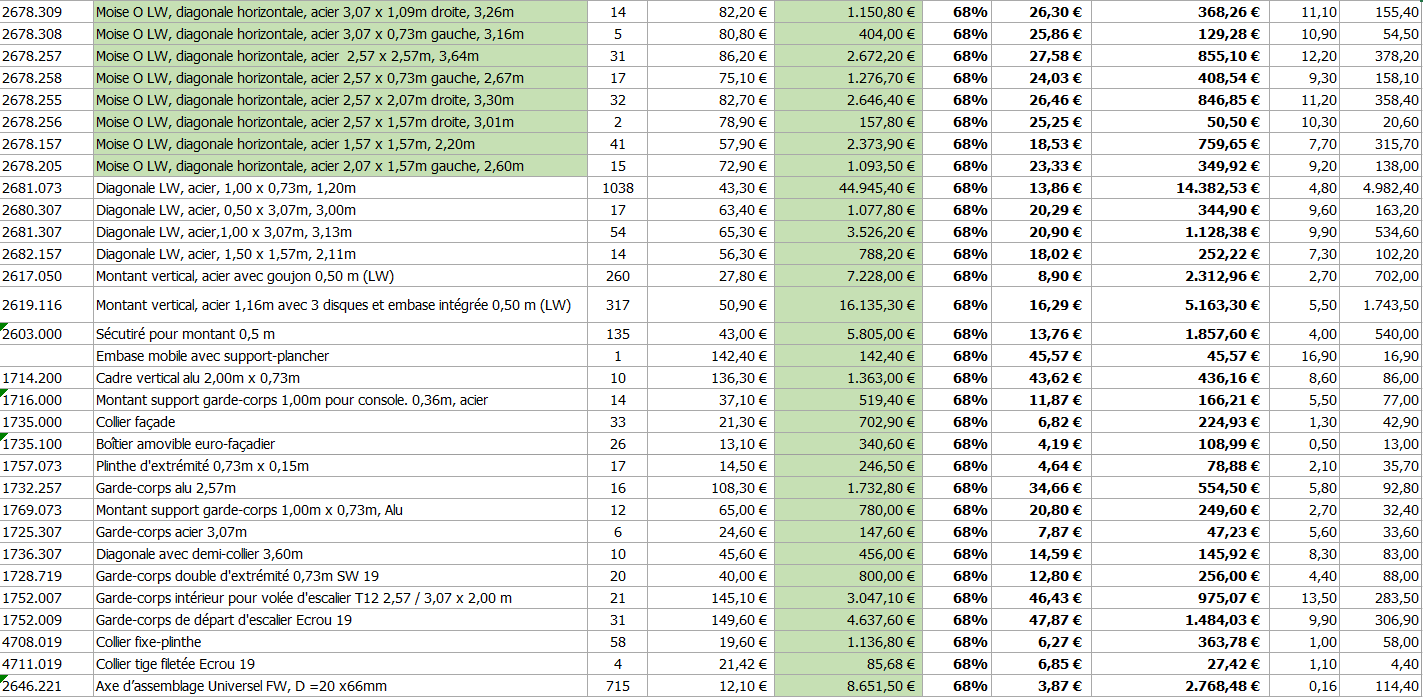This screenshot has height=697, width=1423.
Task: Select total 44.945,40 €
Action: click(x=848, y=188)
